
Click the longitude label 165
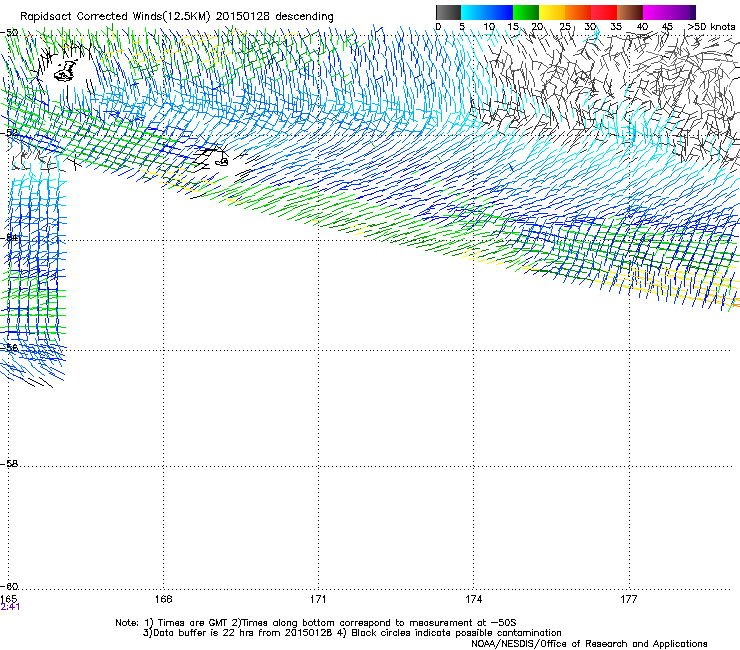point(9,599)
